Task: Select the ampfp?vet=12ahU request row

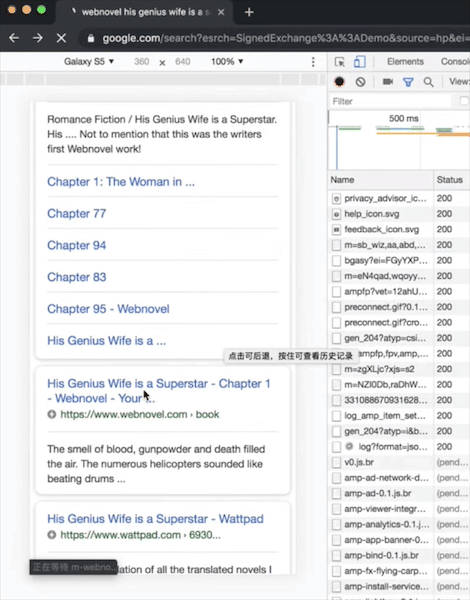Action: [x=399, y=292]
